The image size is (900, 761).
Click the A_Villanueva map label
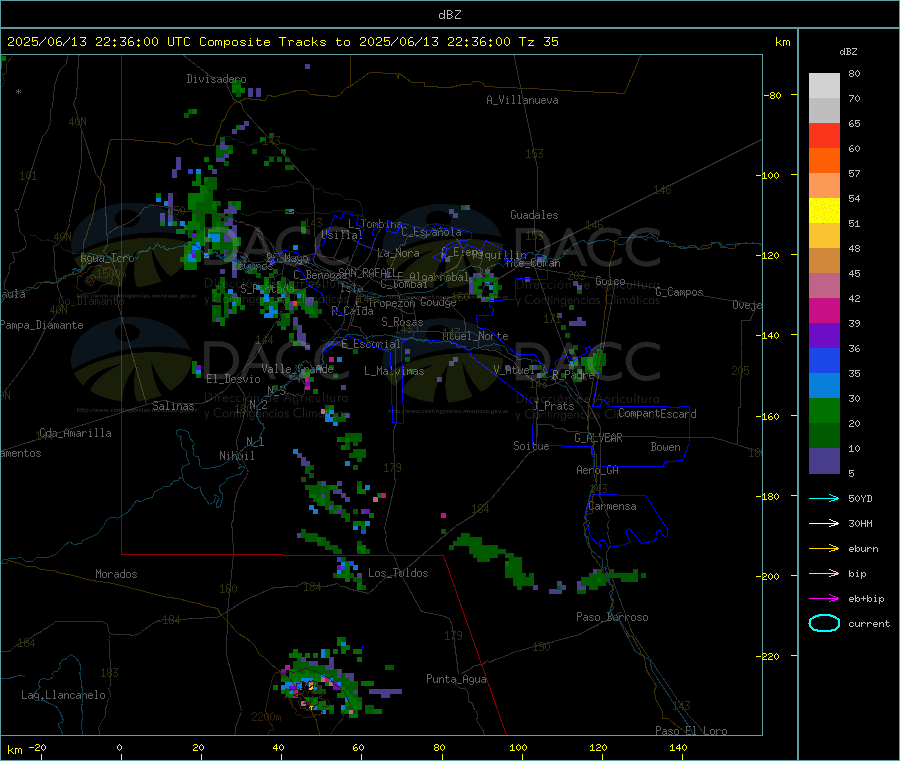(522, 100)
